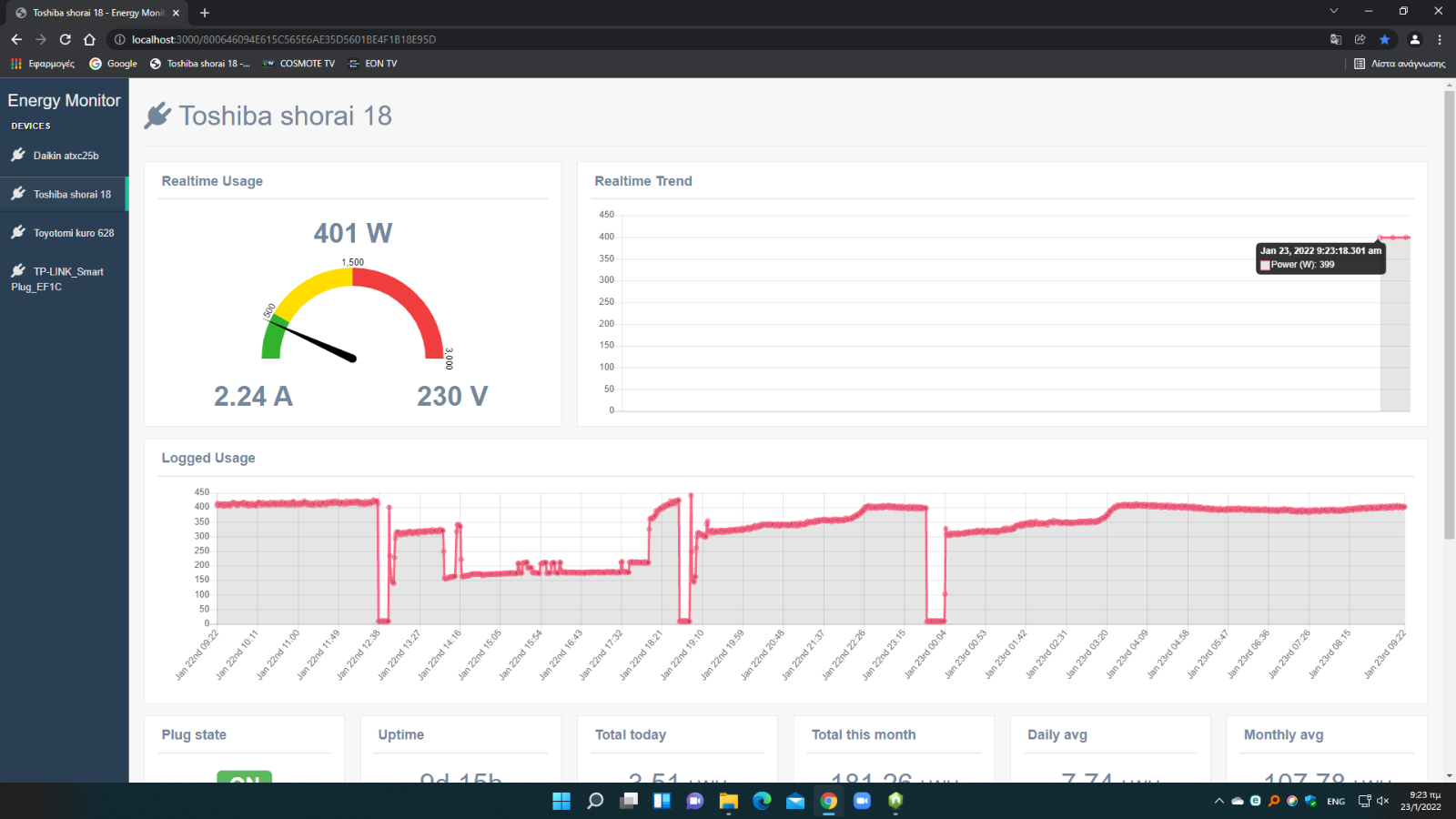The width and height of the screenshot is (1456, 819).
Task: Open the tab search dropdown arrow
Action: point(1334,12)
